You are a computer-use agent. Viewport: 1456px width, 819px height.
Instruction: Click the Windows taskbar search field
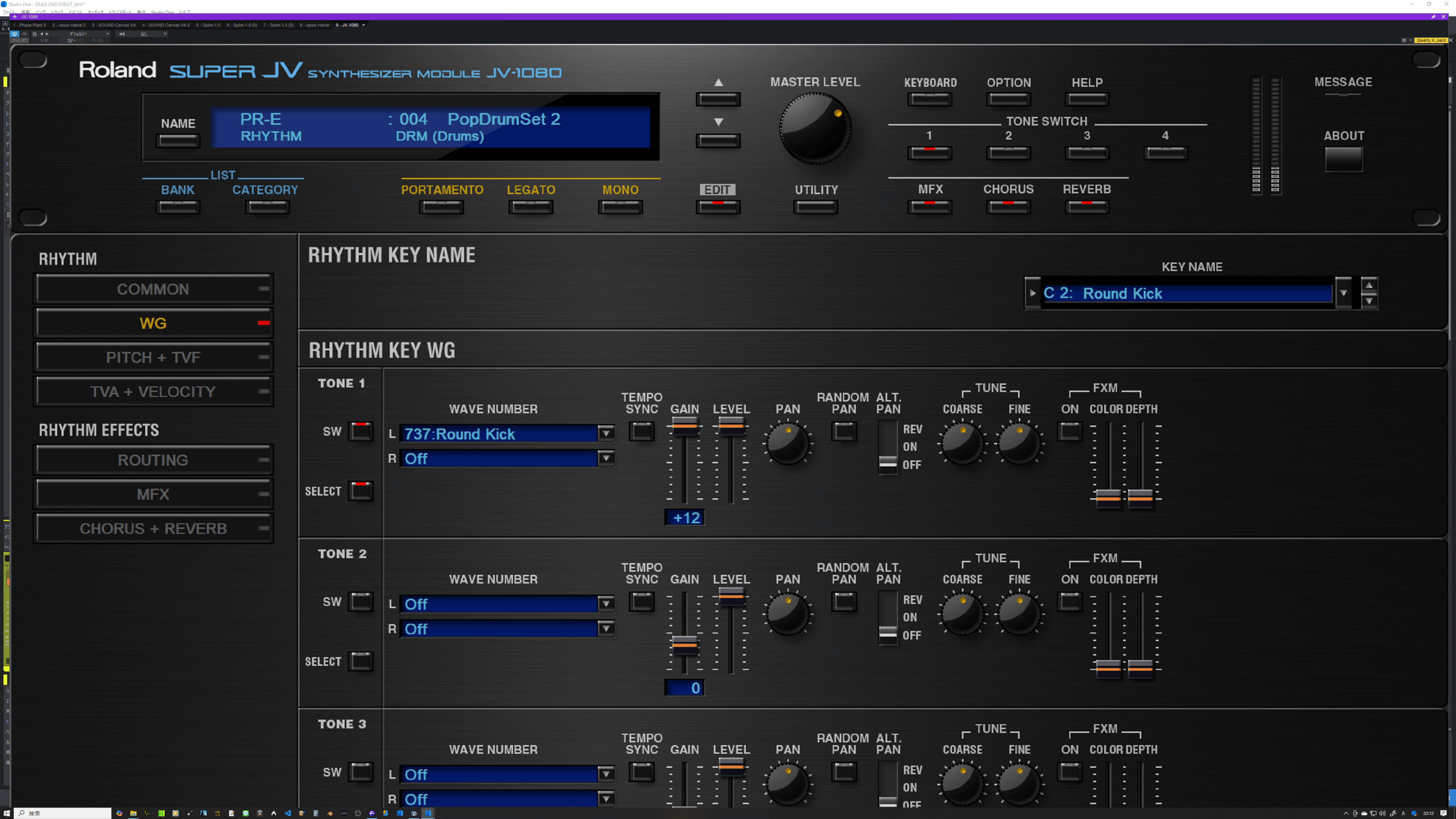pyautogui.click(x=62, y=813)
